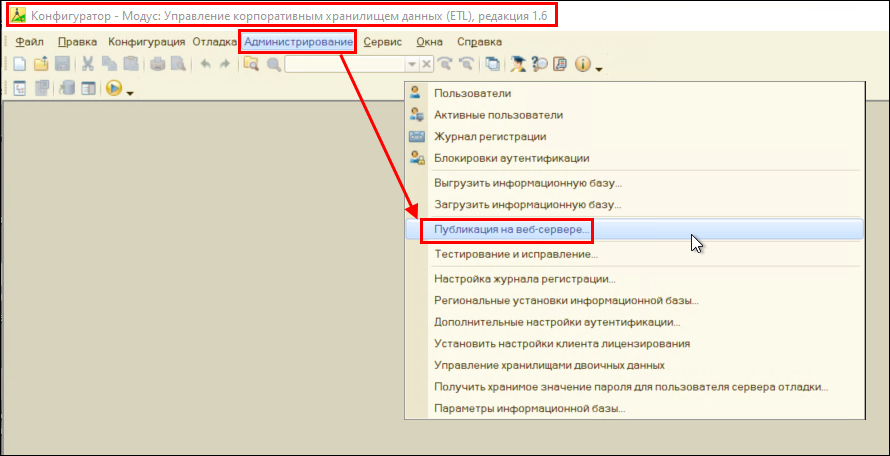Clear the search field with X button

point(426,64)
